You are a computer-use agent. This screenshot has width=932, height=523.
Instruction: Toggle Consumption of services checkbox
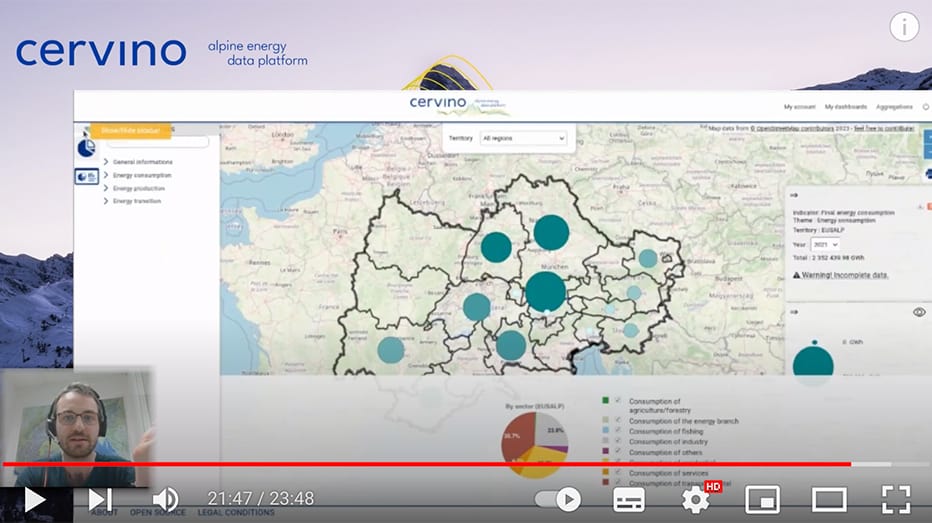click(x=618, y=472)
